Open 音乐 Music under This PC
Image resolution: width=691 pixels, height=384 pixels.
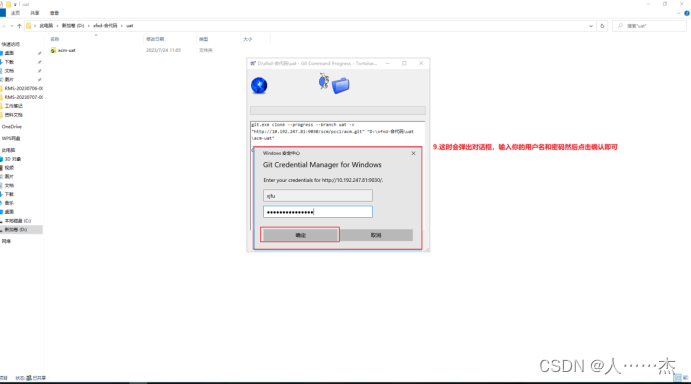(x=9, y=203)
